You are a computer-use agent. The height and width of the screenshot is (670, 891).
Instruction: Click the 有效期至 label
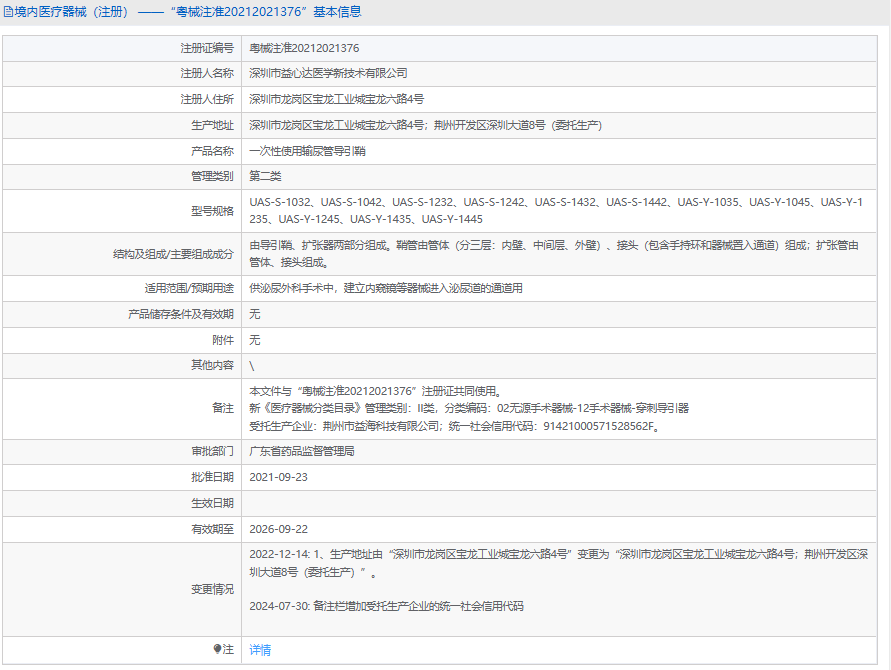tap(212, 529)
